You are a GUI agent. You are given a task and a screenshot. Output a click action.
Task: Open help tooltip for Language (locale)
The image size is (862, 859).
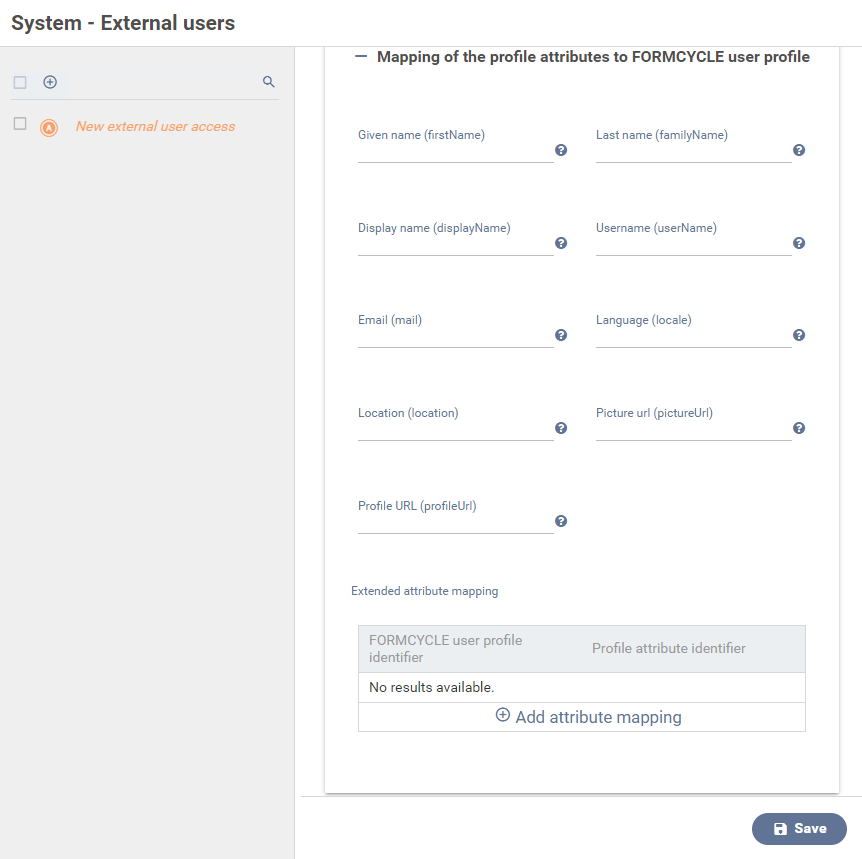point(799,335)
